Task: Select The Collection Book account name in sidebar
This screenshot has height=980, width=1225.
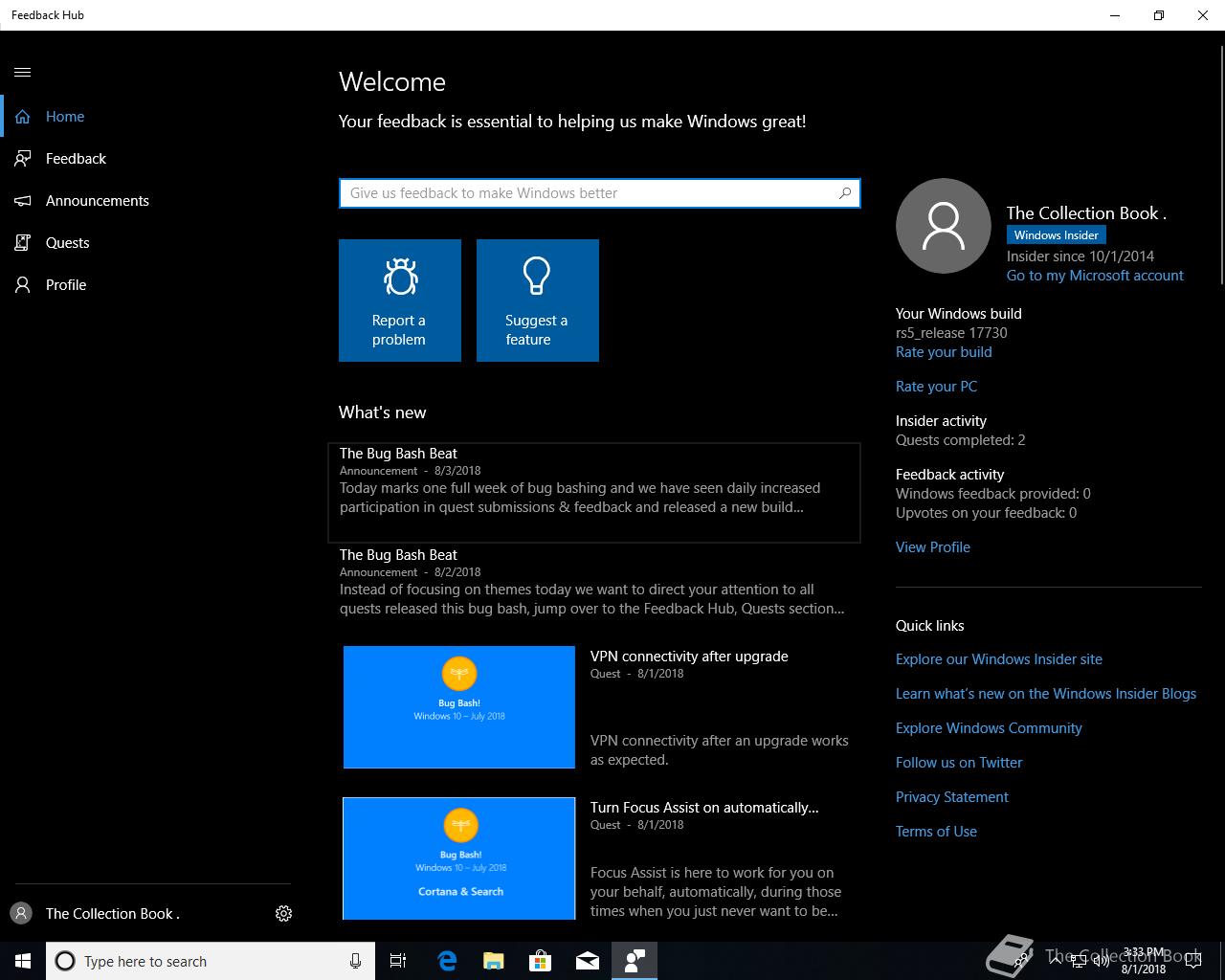Action: tap(113, 914)
